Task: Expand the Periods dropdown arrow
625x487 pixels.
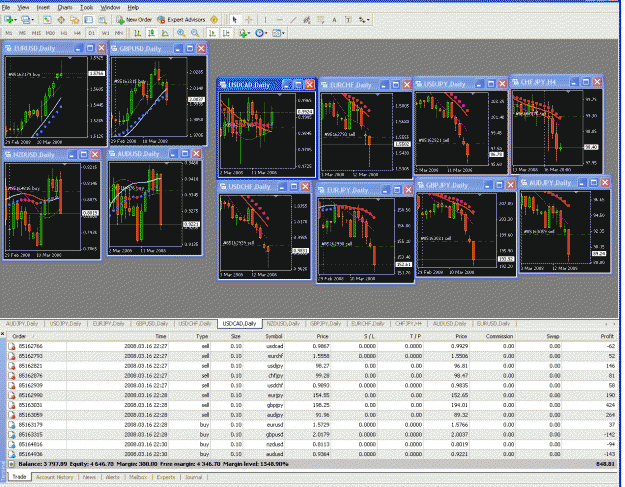Action: pos(266,33)
